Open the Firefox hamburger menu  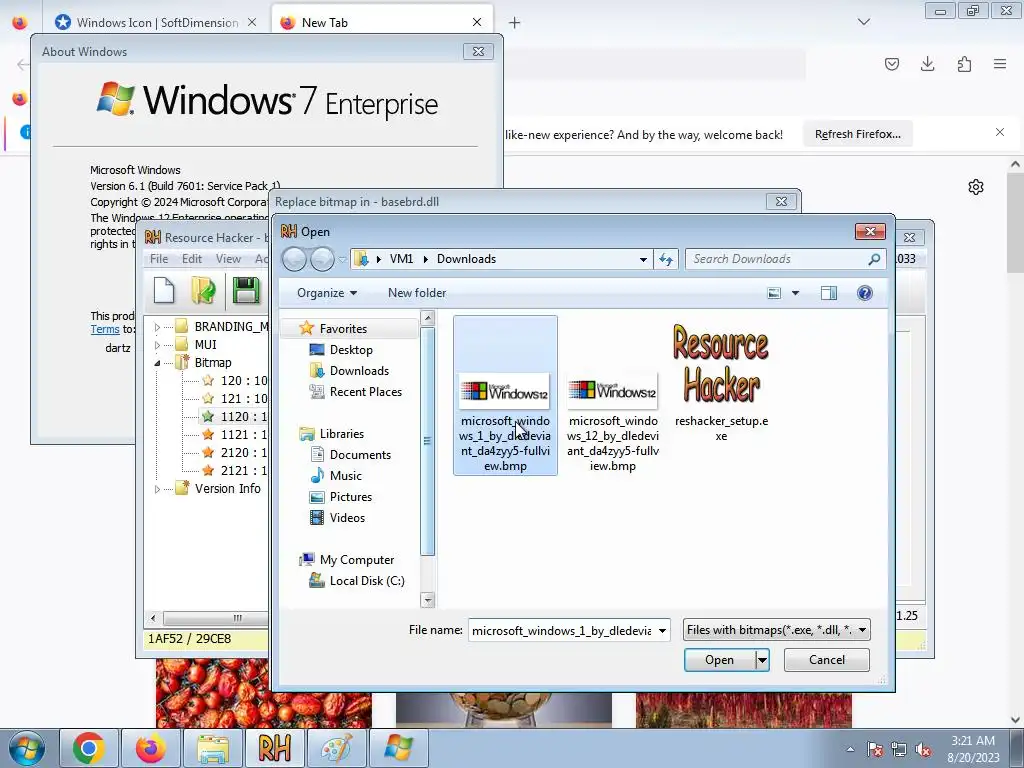pyautogui.click(x=1000, y=64)
